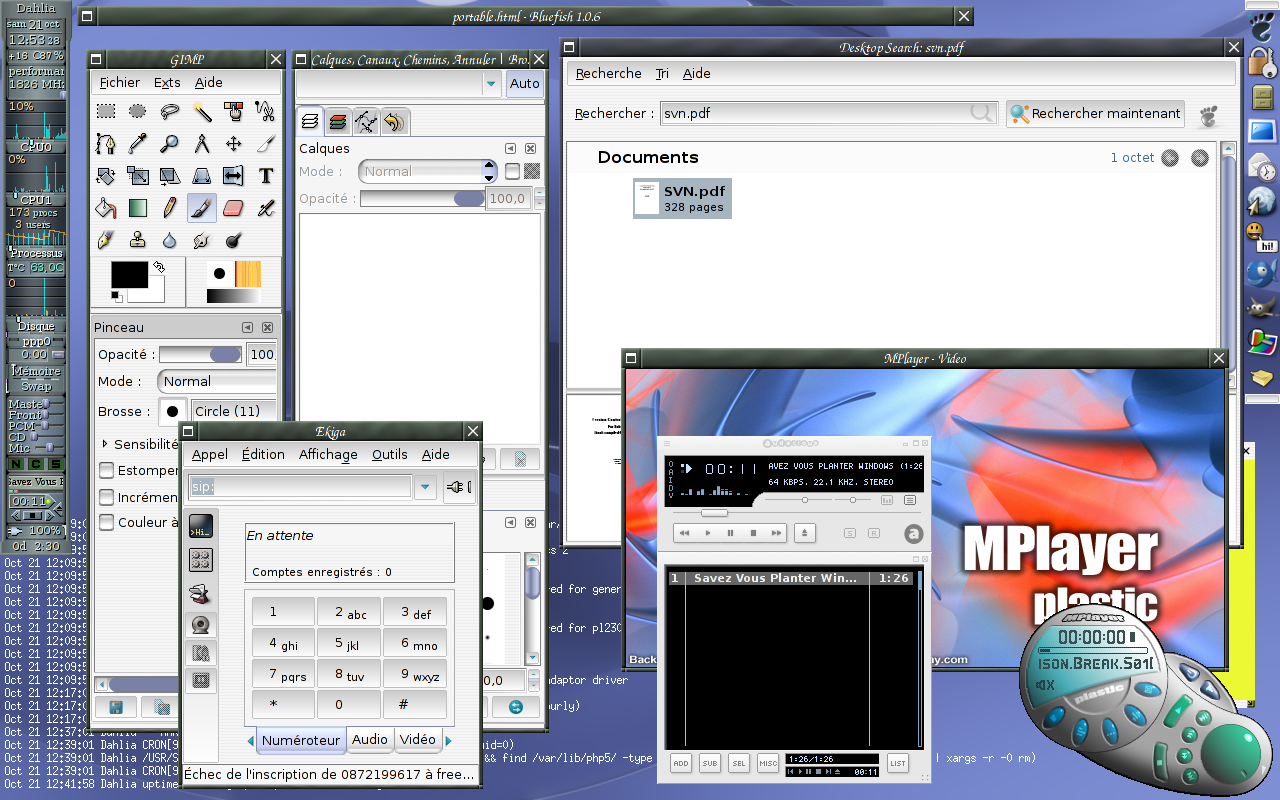This screenshot has height=800, width=1280.
Task: Toggle the layer transparency lock checkbox in Calques
Action: (x=513, y=171)
